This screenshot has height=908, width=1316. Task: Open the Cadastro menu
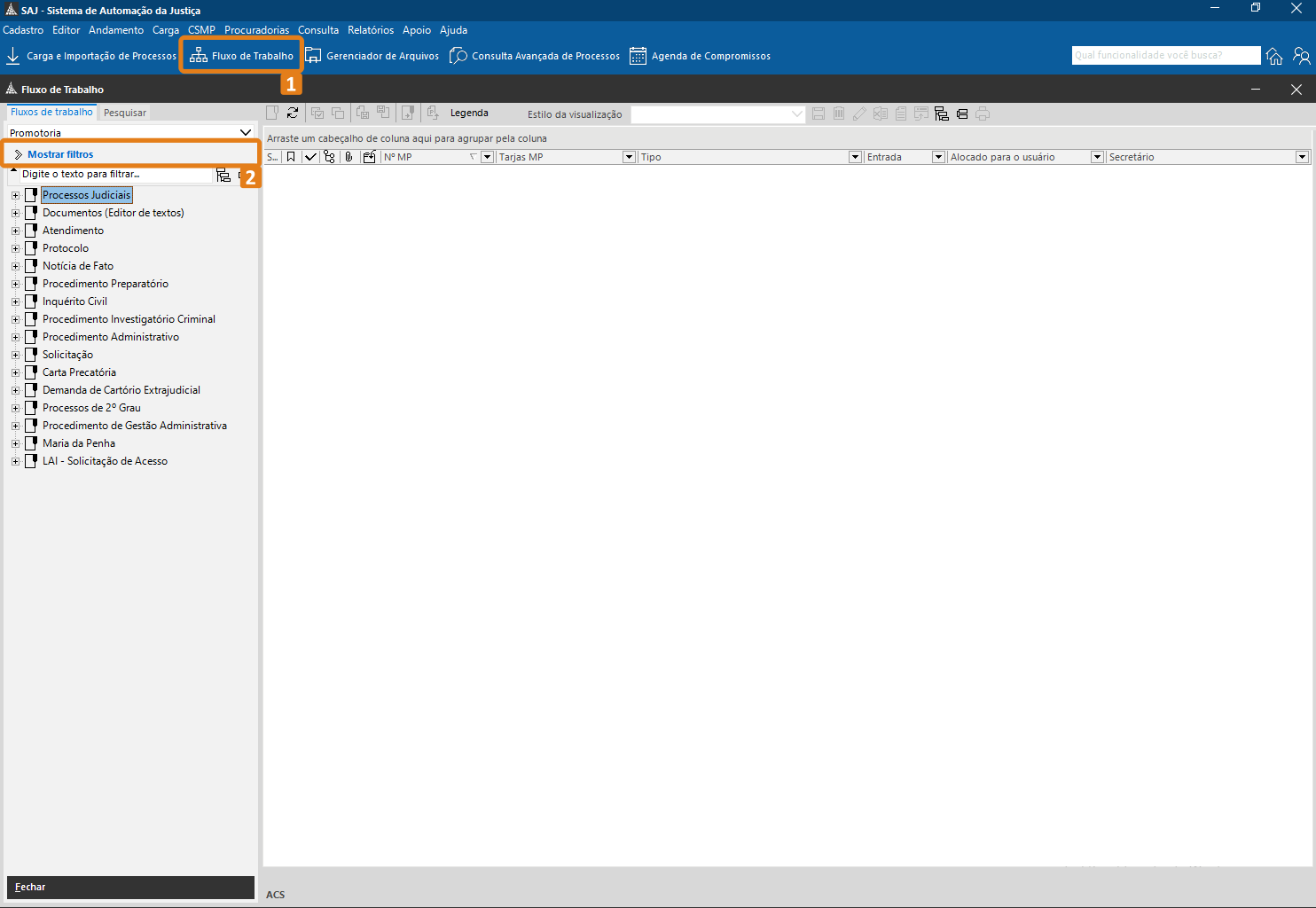23,30
